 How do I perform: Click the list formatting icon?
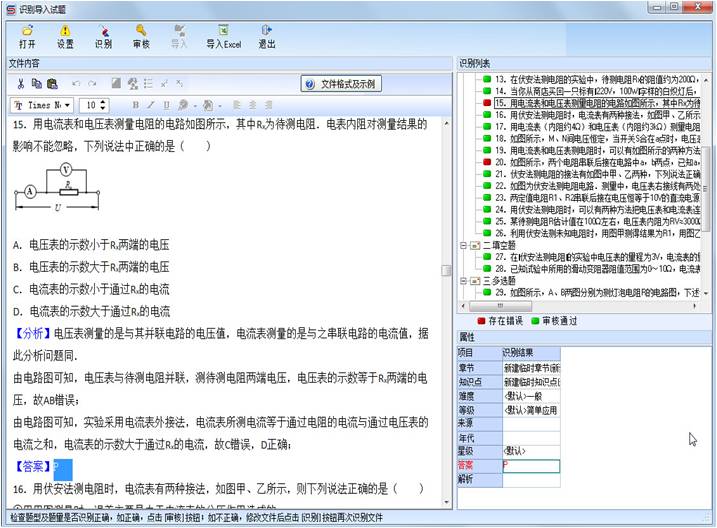148,83
